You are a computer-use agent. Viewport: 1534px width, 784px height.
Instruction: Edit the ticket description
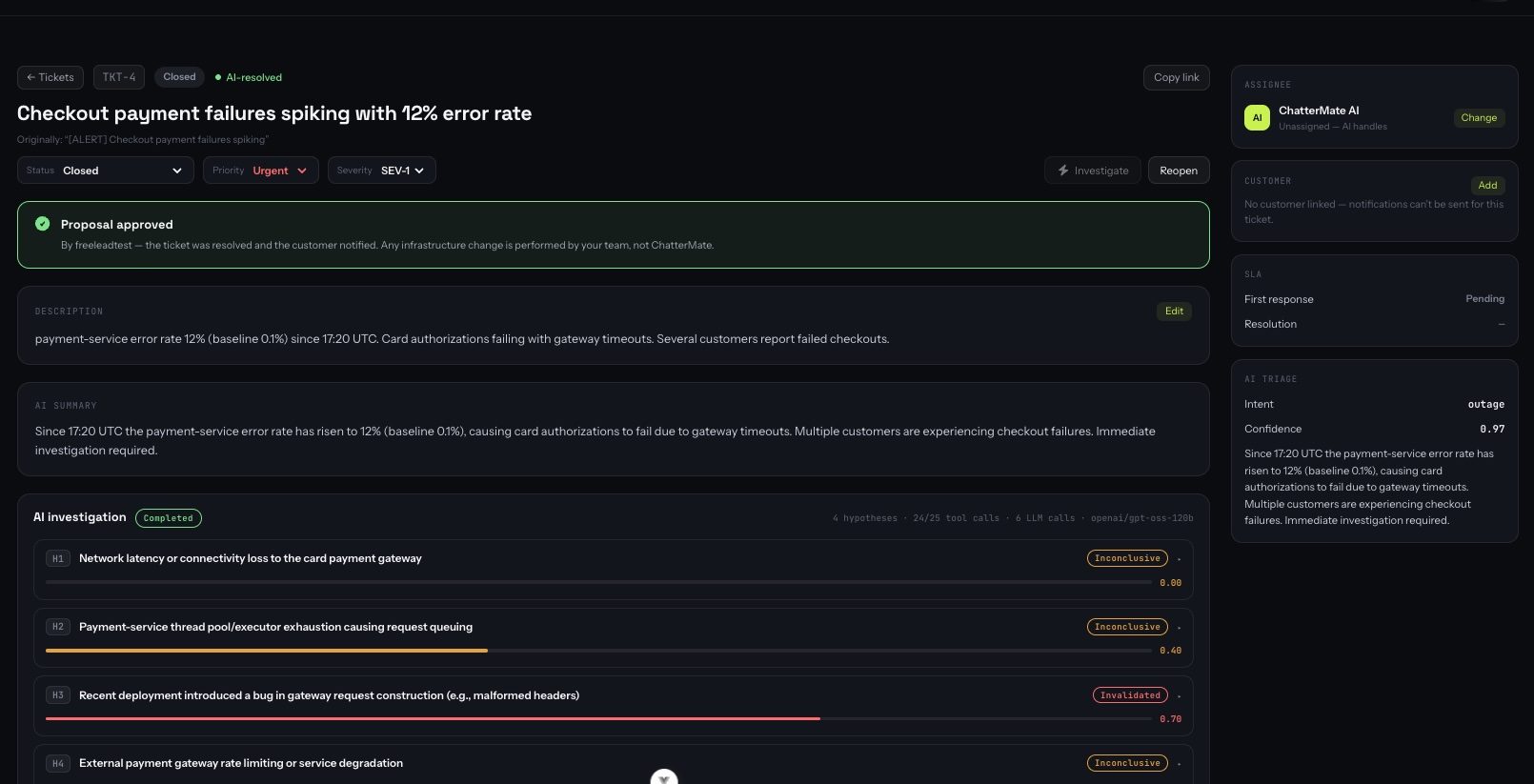(1174, 311)
